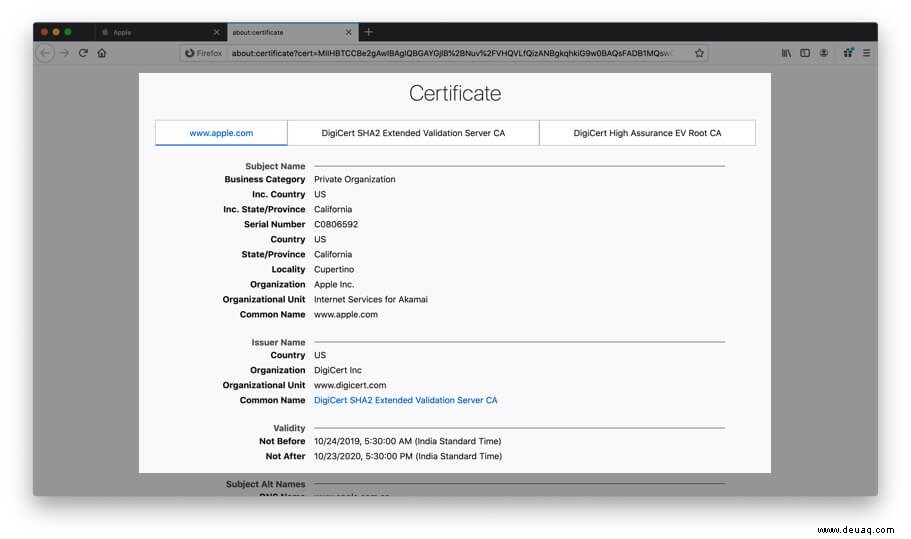Click the Subject Name section label
The height and width of the screenshot is (539, 911).
point(275,166)
